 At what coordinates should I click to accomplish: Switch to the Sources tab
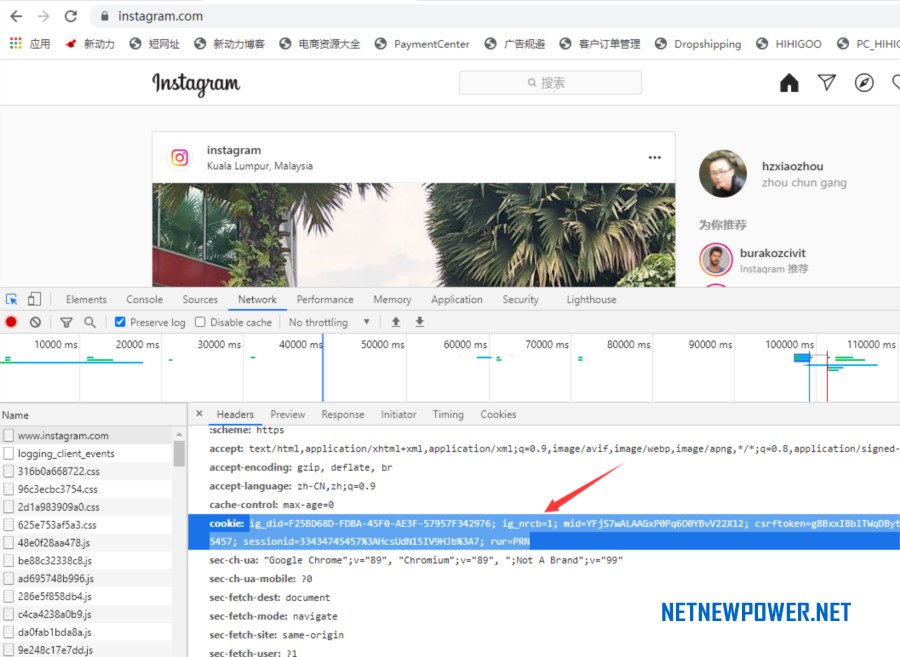point(200,300)
